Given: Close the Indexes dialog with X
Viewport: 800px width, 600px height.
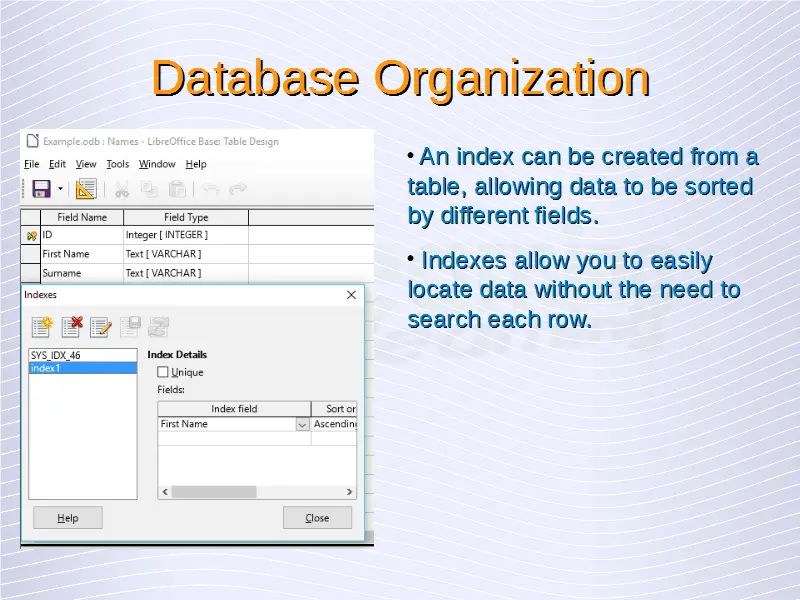Looking at the screenshot, I should 351,295.
